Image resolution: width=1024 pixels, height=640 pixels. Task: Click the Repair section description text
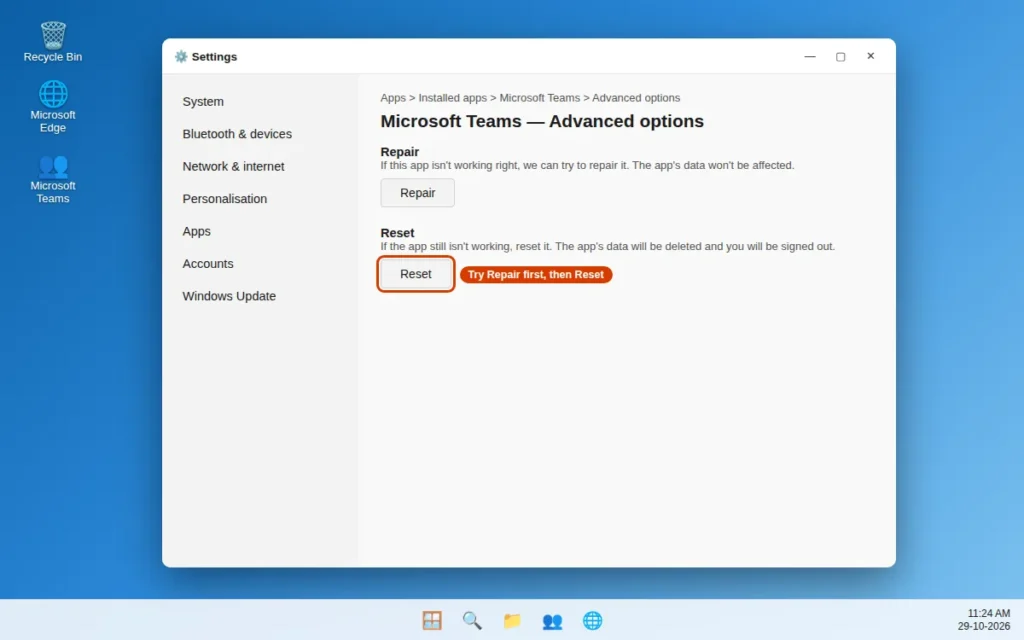click(587, 165)
